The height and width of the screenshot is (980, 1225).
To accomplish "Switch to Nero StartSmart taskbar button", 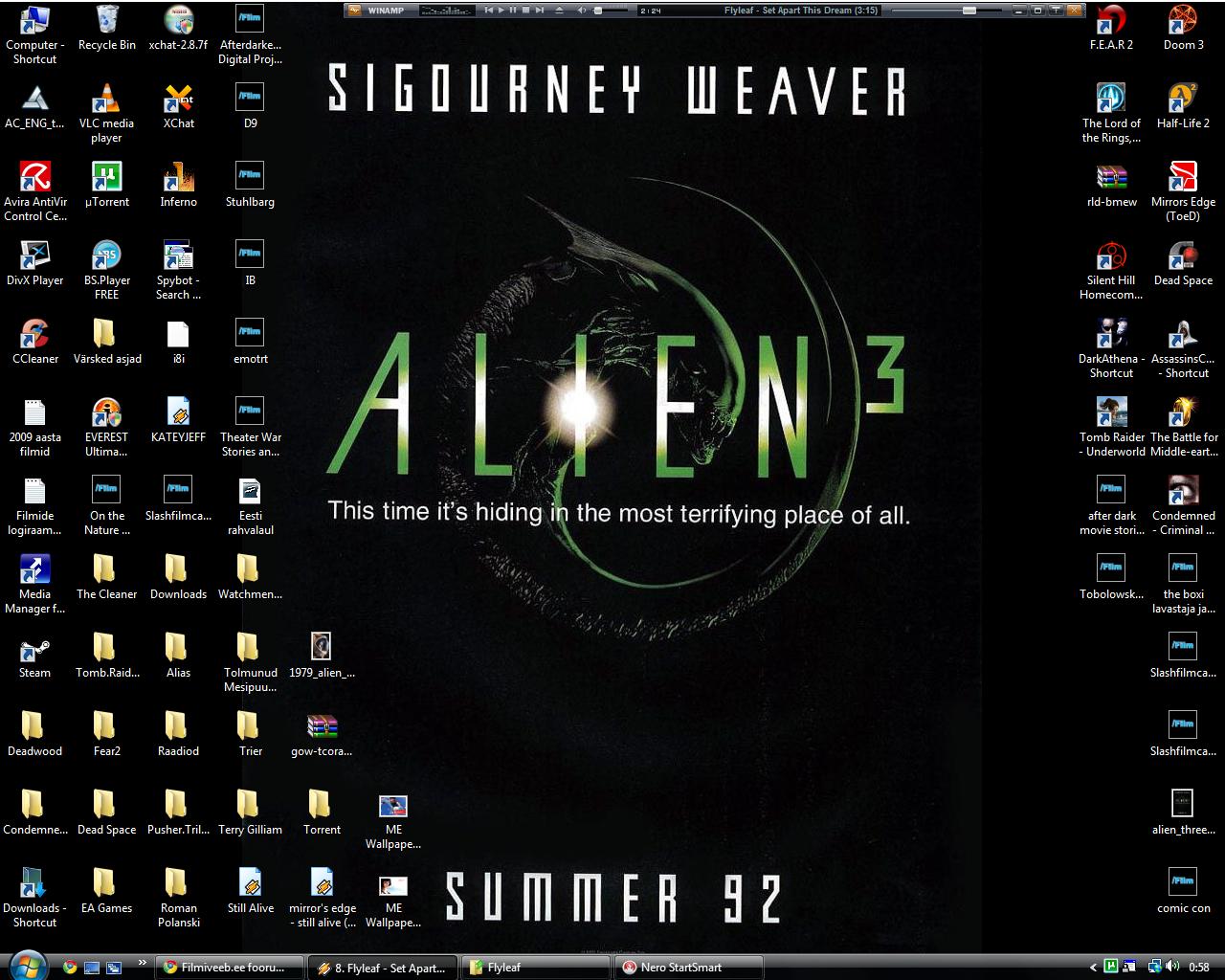I will click(x=689, y=968).
